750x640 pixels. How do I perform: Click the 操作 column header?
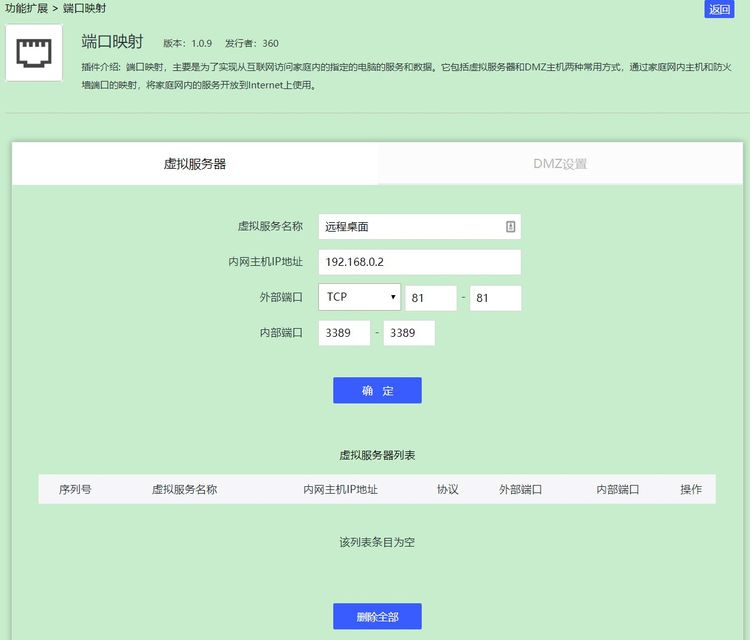[x=691, y=489]
